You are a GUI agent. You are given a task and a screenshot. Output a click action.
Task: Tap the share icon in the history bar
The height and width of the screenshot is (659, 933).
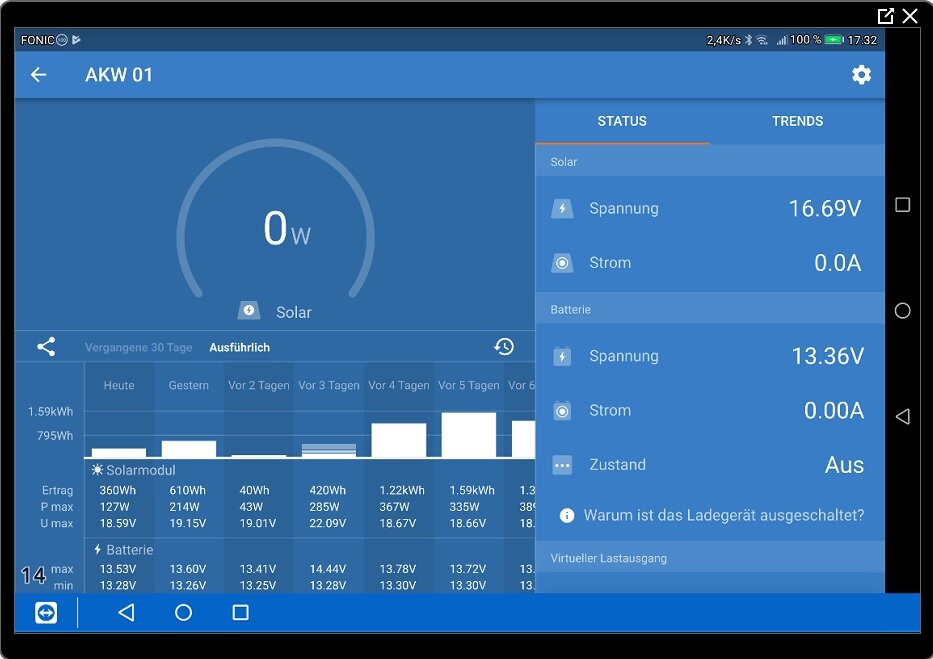[x=46, y=347]
